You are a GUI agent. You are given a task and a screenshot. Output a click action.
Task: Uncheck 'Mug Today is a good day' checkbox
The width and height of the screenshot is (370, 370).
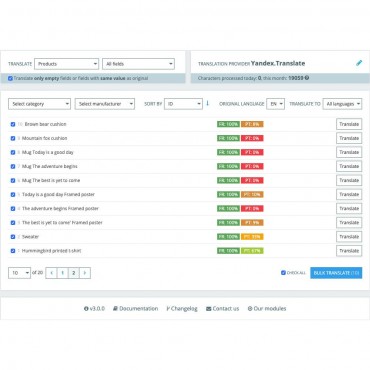(x=13, y=152)
